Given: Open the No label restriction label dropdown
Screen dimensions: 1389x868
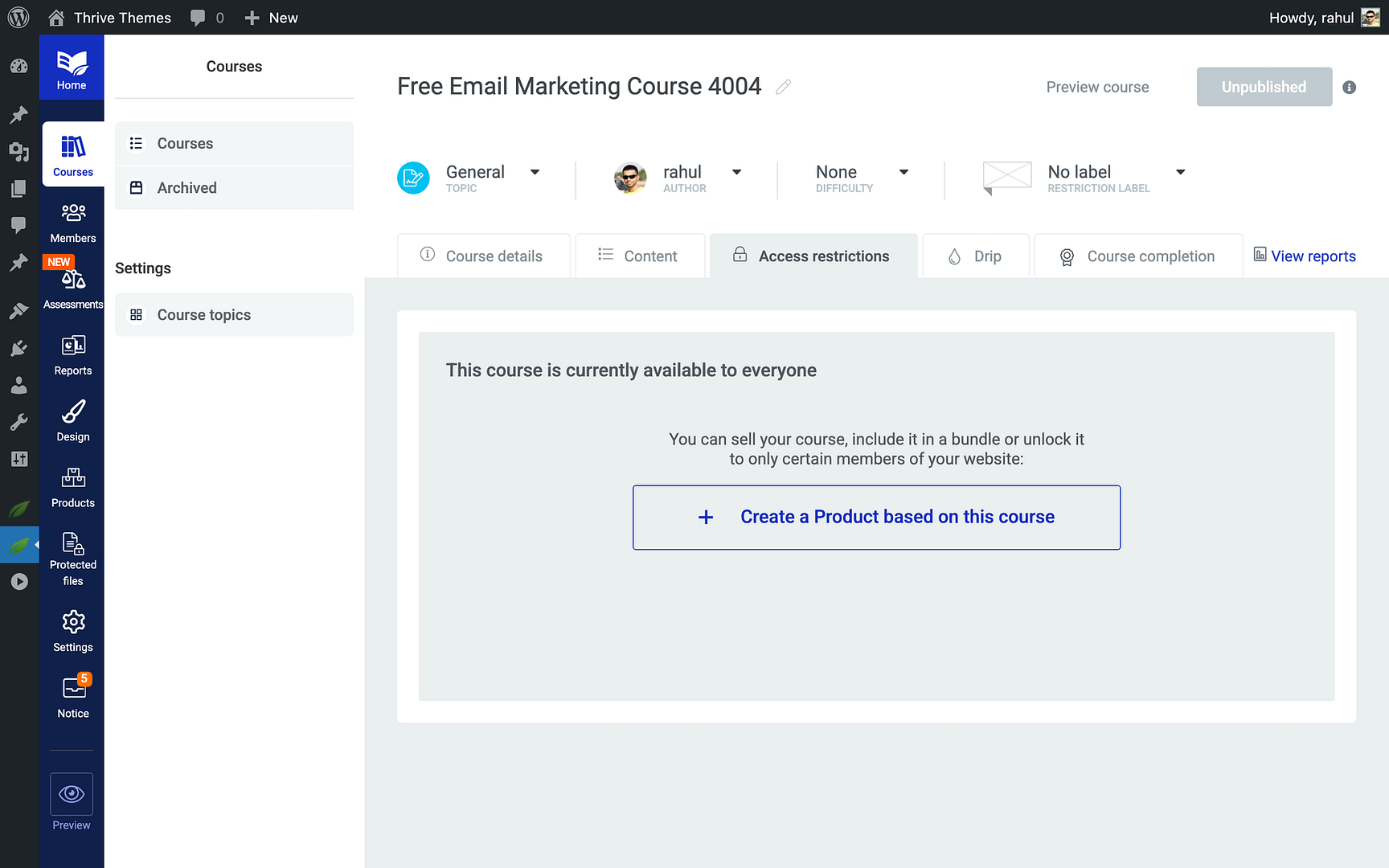Looking at the screenshot, I should 1180,172.
